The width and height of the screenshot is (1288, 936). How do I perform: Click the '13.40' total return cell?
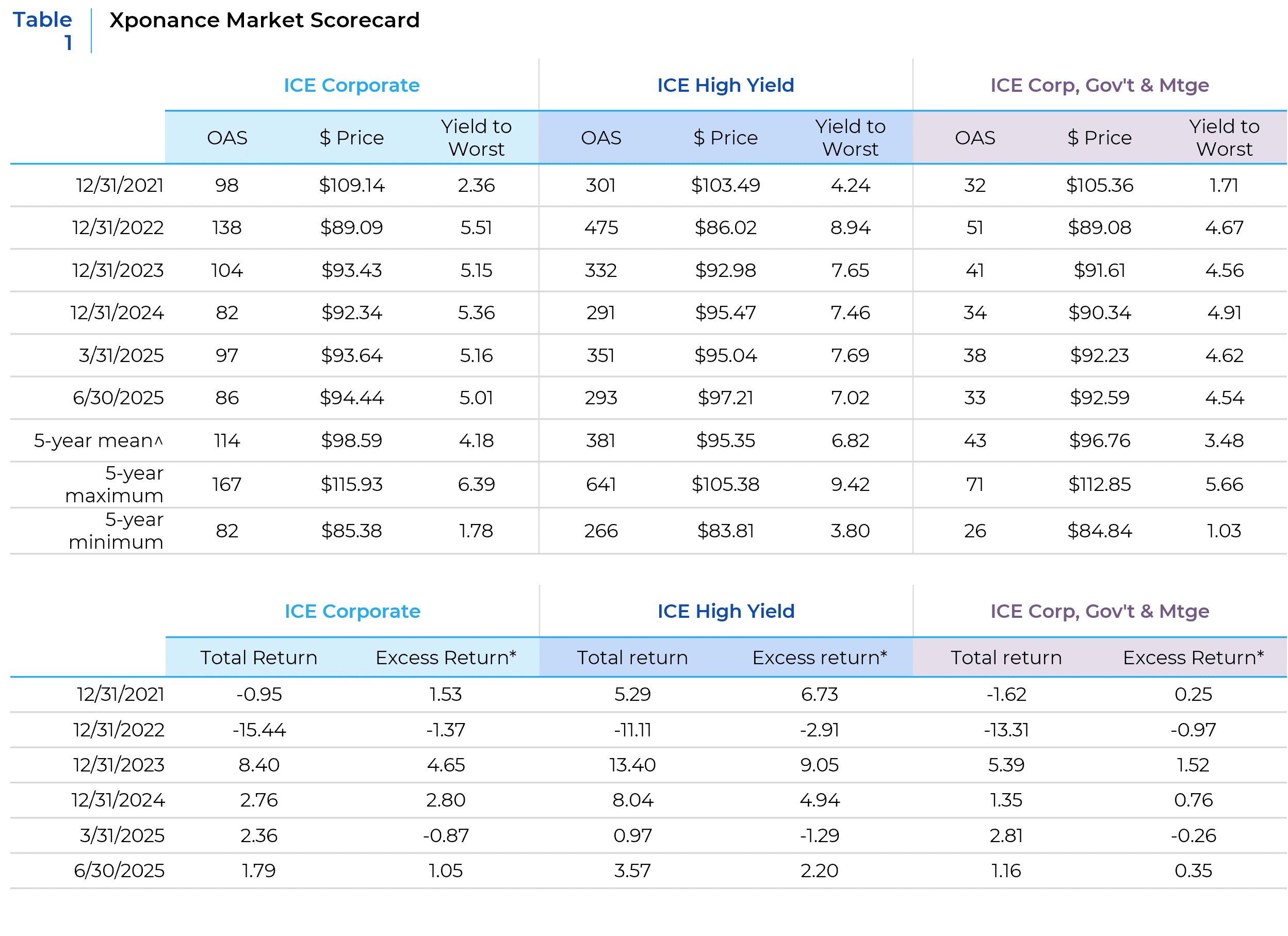(632, 765)
